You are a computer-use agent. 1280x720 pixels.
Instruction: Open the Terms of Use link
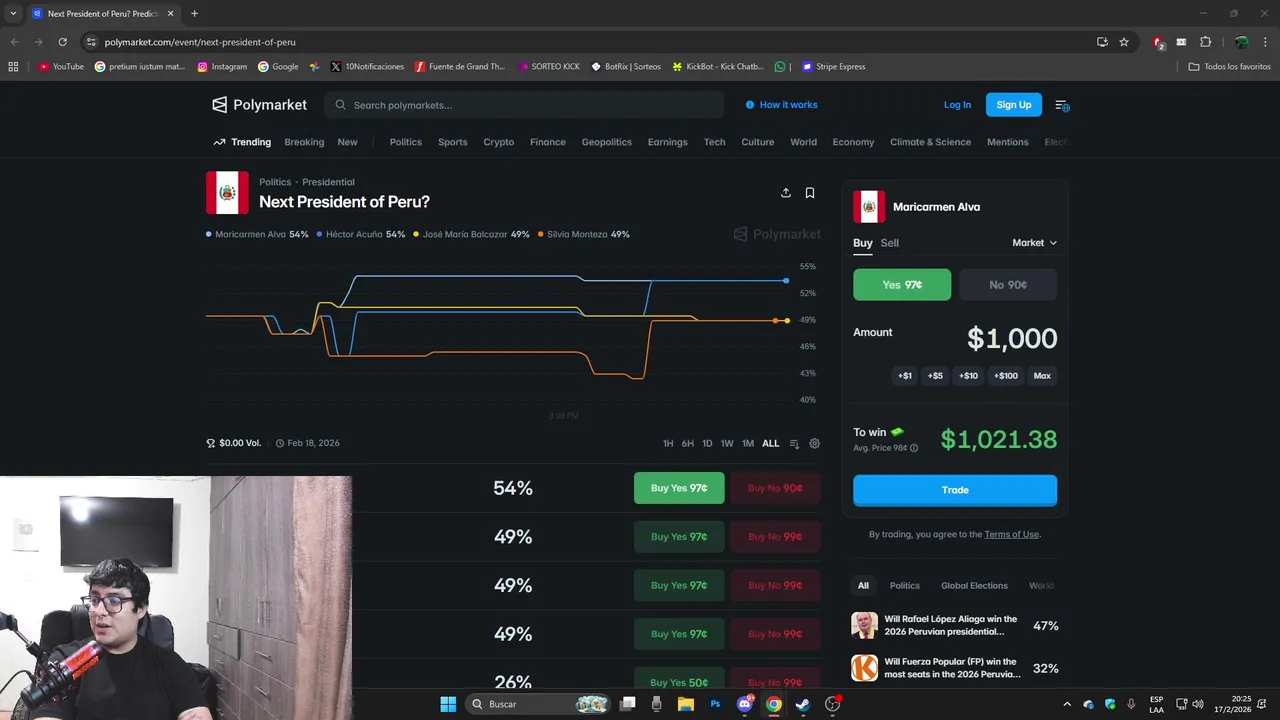tap(1011, 535)
